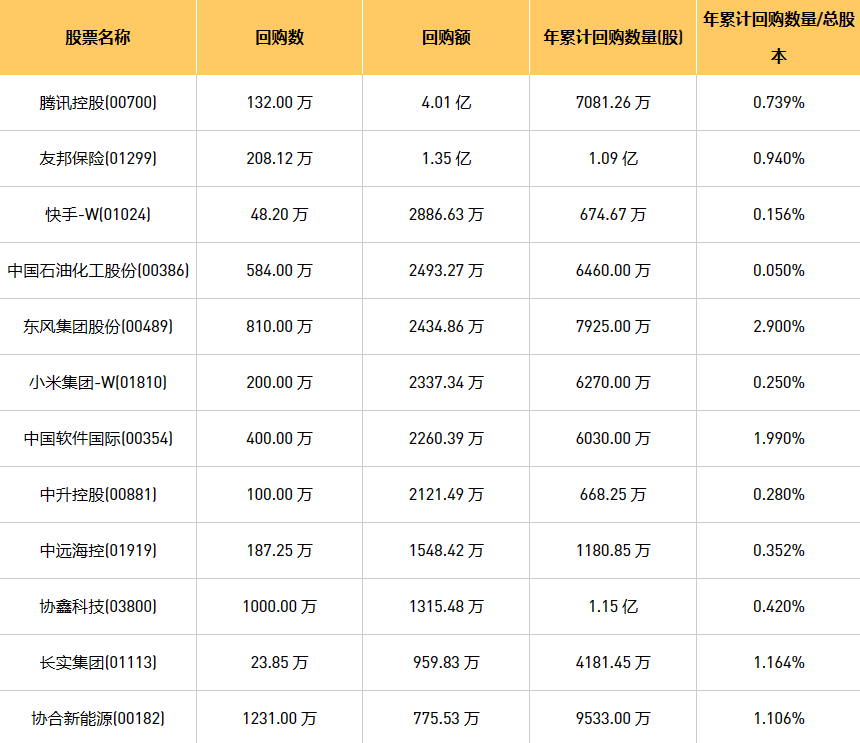The height and width of the screenshot is (743, 860).
Task: Click the 1.35 亿 repurchase amount
Action: (446, 158)
